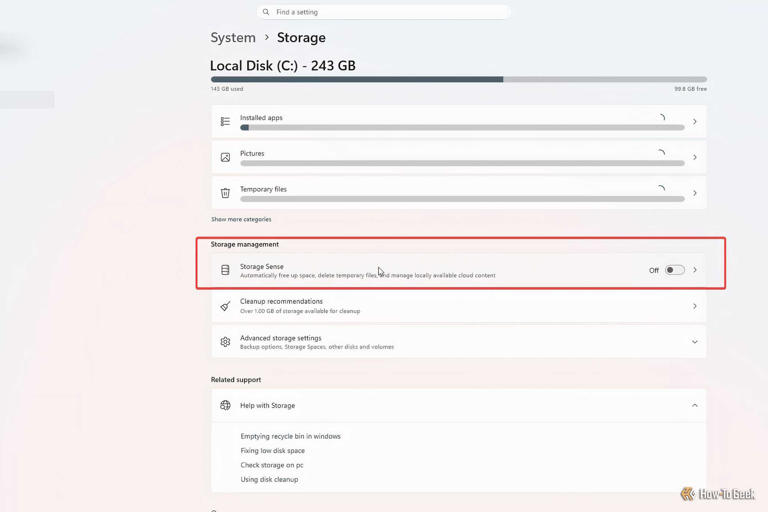Click the Cleanup recommendations broom icon

pos(225,306)
